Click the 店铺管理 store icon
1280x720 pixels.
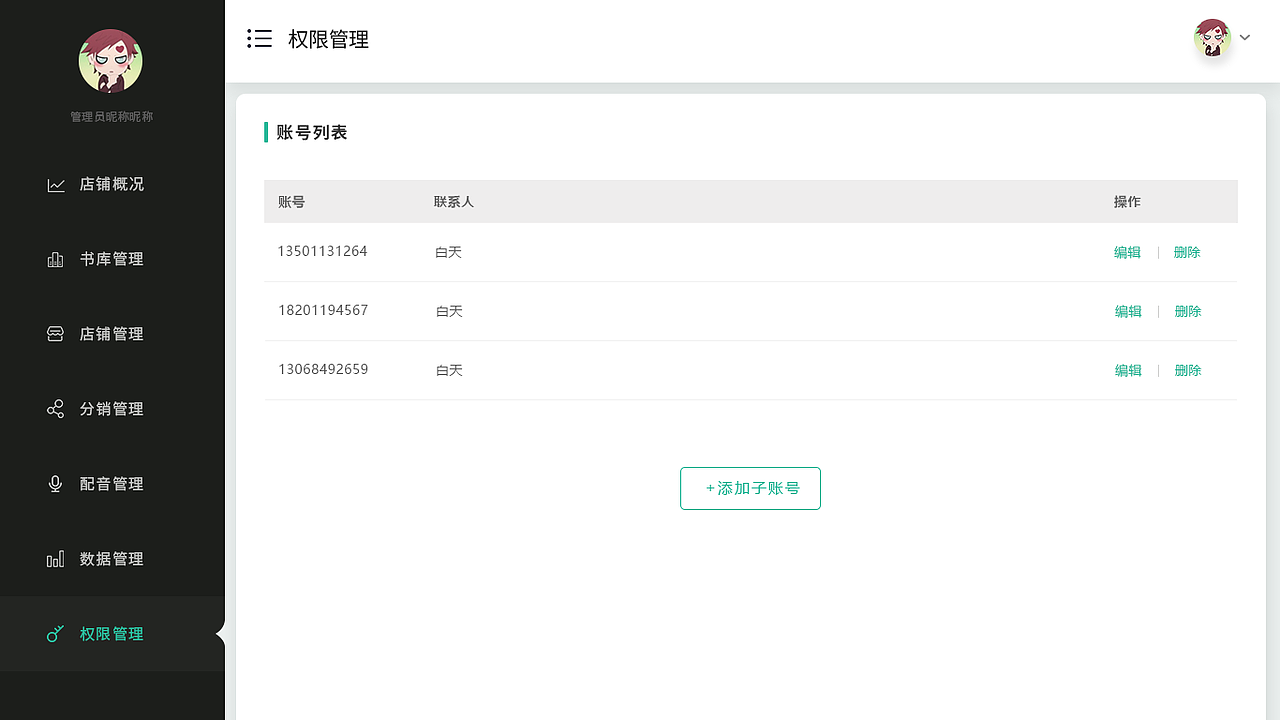click(56, 334)
